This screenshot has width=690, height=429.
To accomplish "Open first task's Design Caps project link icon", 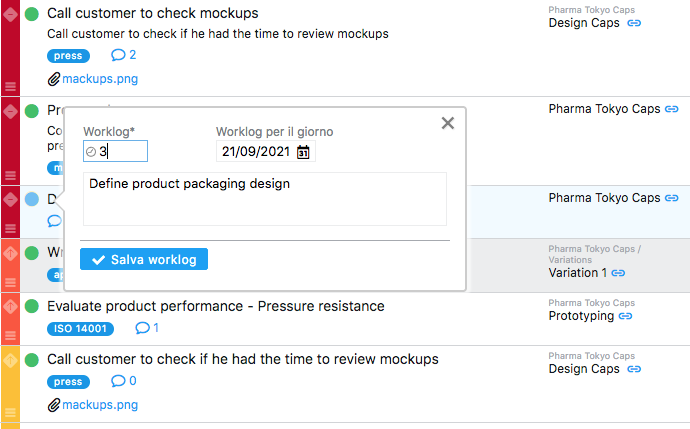I will [x=634, y=23].
